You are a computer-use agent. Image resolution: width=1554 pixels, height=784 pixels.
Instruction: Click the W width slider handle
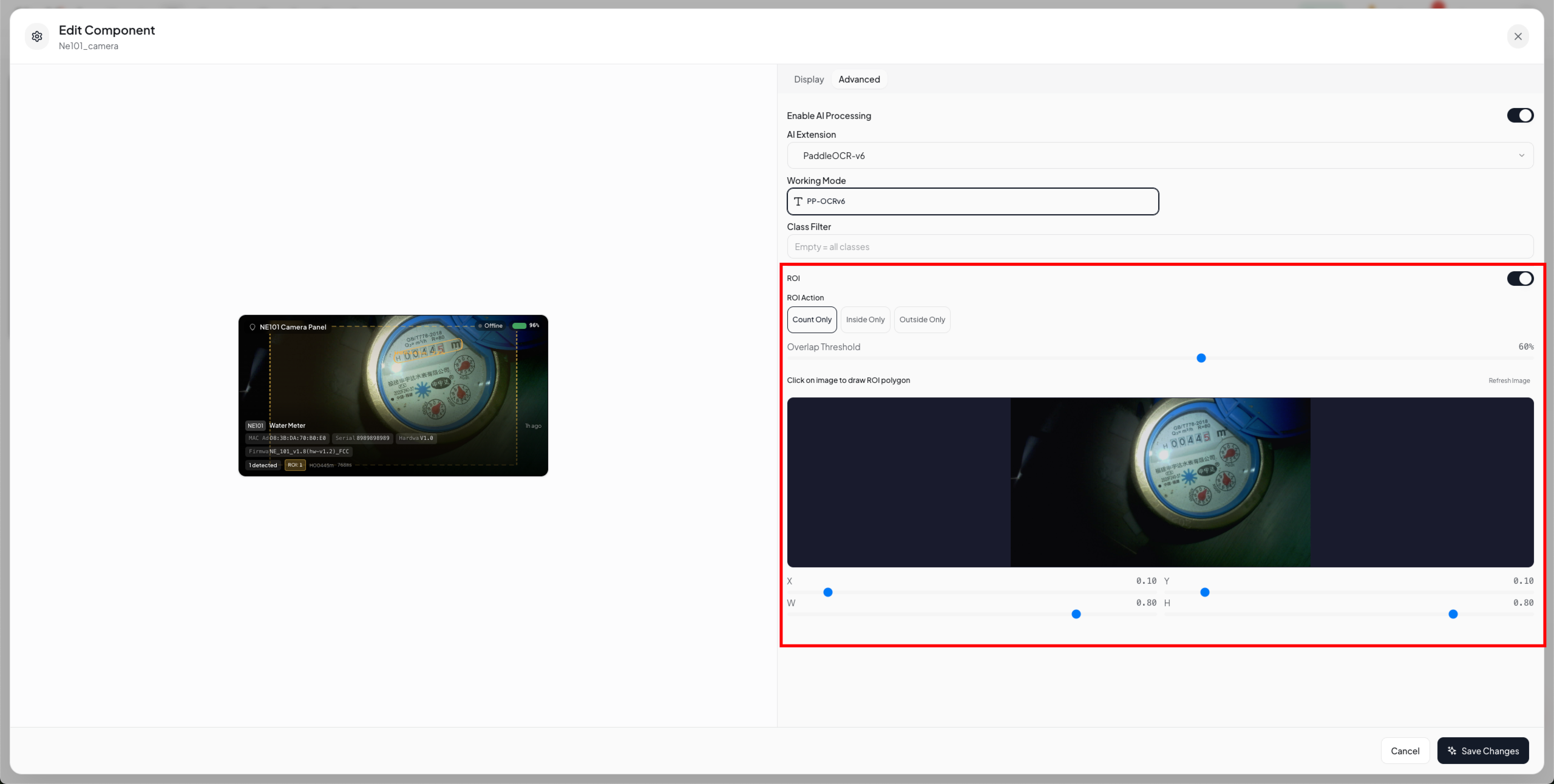pyautogui.click(x=1076, y=614)
